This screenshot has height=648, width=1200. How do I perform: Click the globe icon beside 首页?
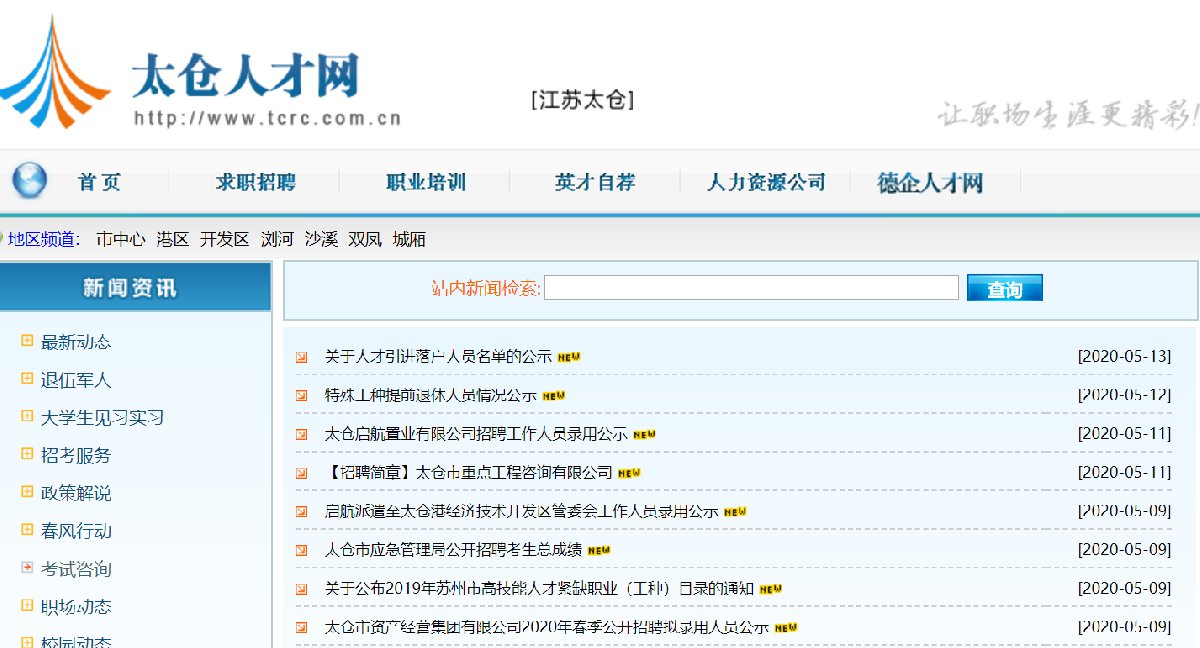point(29,181)
